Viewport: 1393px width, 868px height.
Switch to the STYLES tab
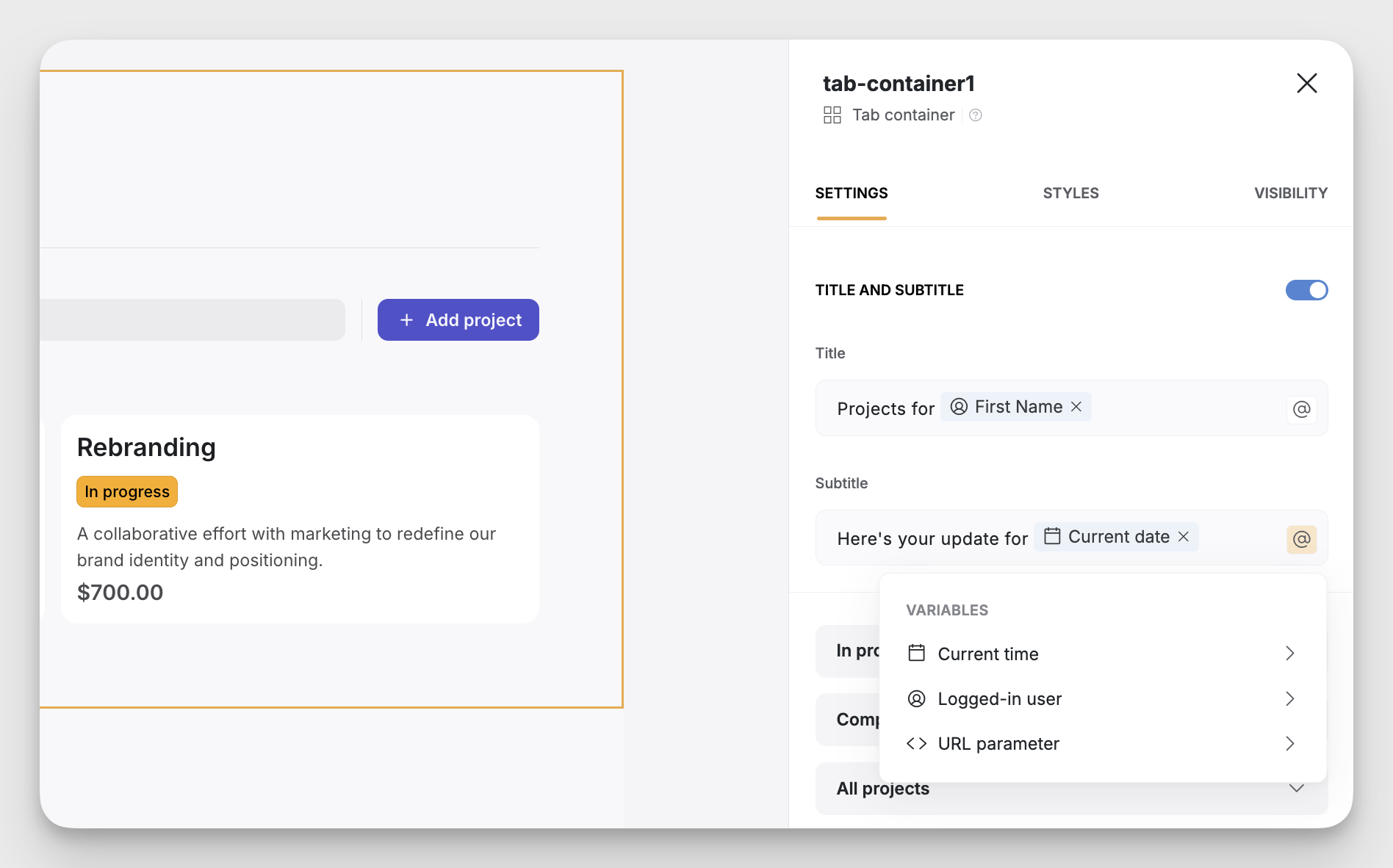coord(1070,193)
